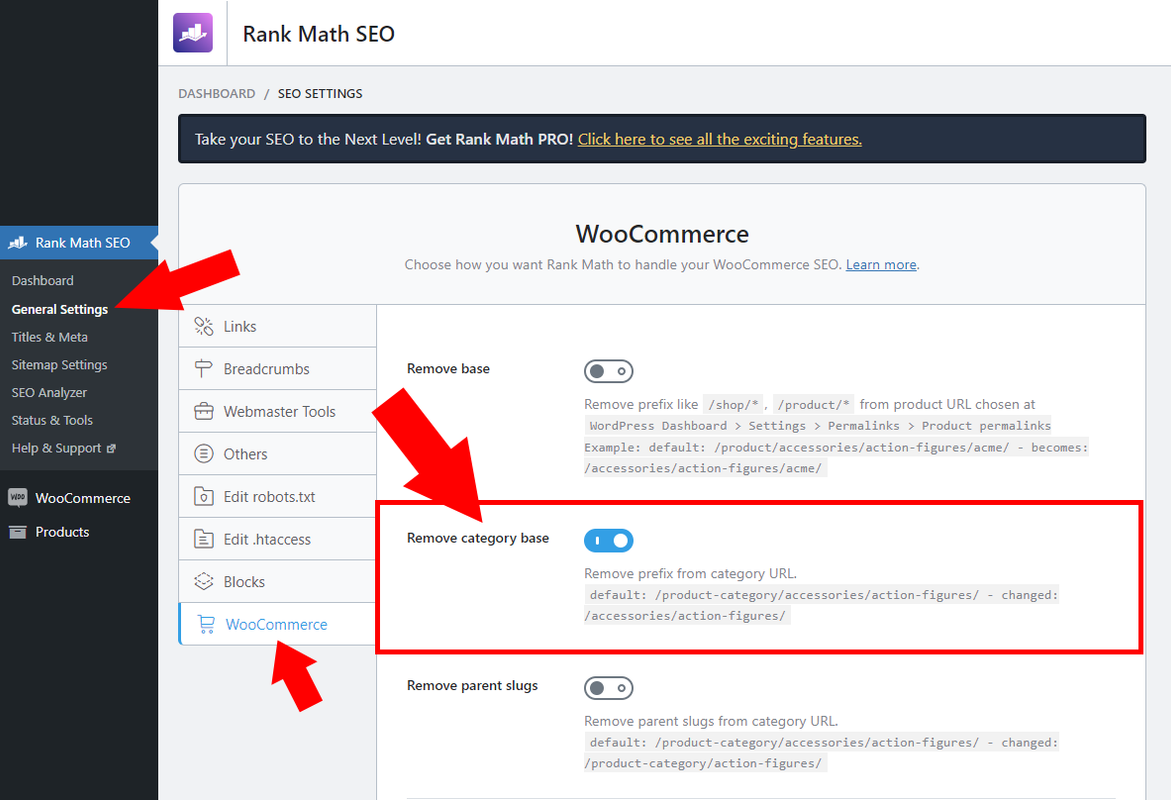
Task: Open SEO Analyzer submenu item
Action: 49,392
